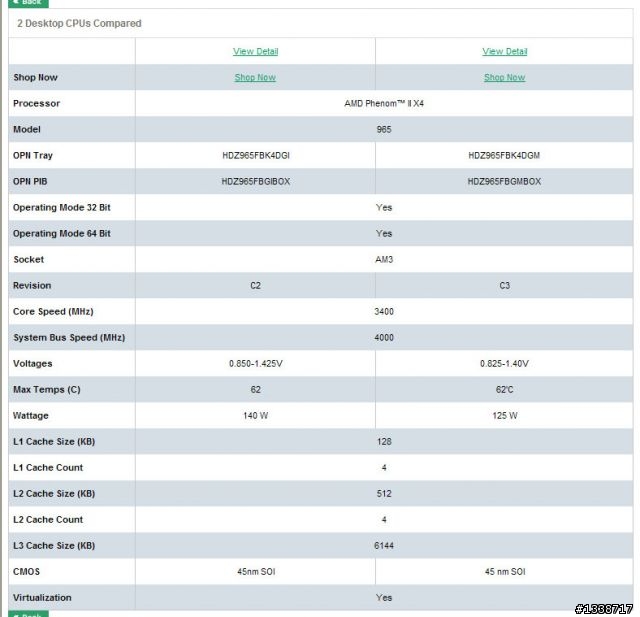Click the 'Wattage' row label
640x617 pixels.
tap(31, 416)
